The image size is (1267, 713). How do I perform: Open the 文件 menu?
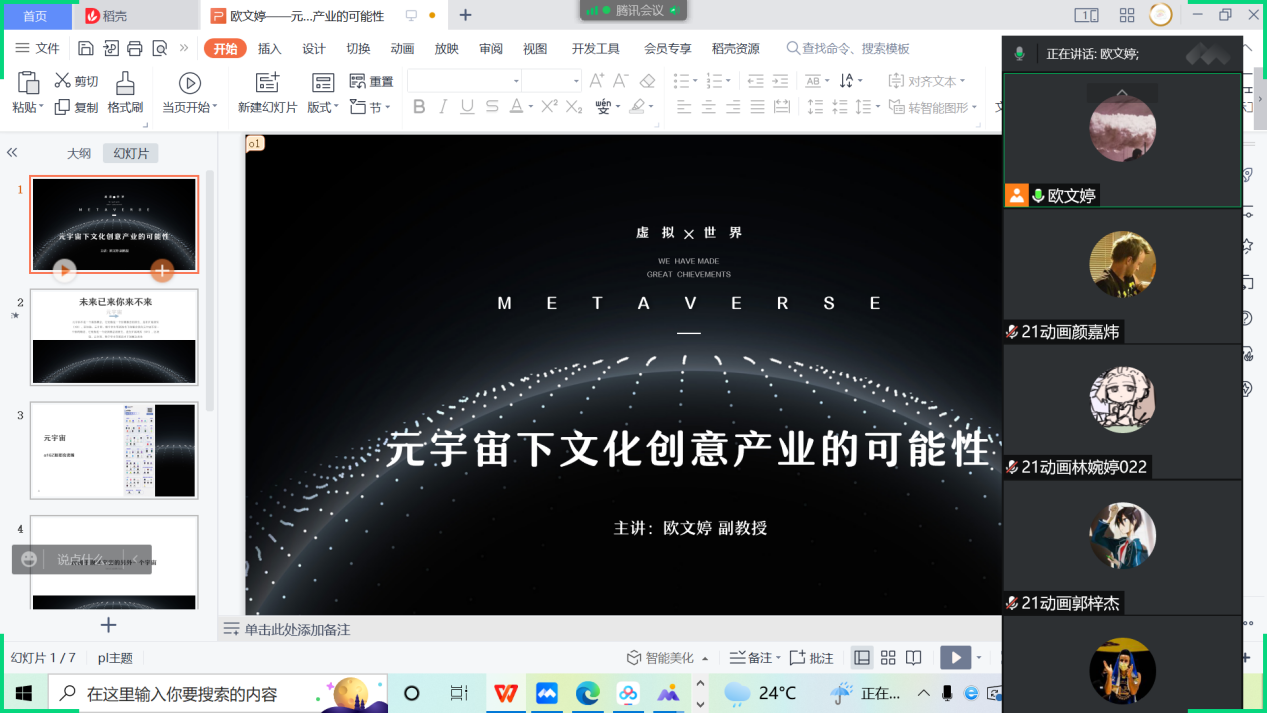click(37, 48)
